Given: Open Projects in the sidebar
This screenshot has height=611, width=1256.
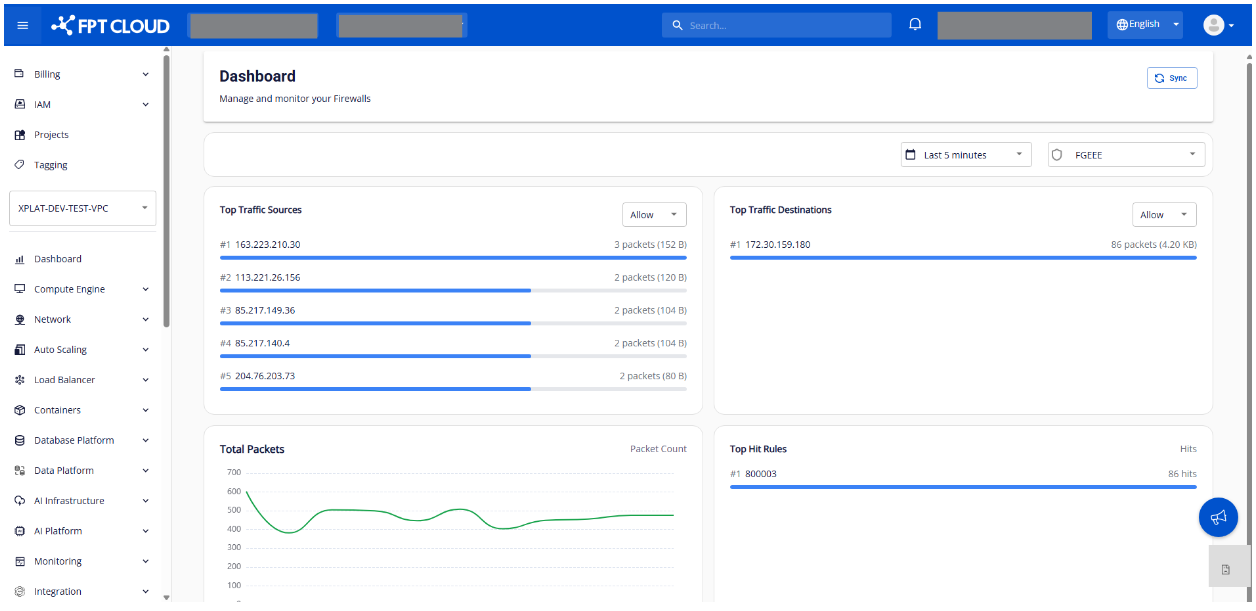Looking at the screenshot, I should (51, 135).
